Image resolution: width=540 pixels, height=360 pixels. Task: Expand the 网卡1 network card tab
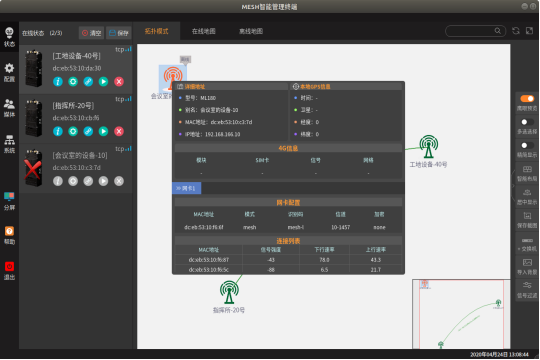point(186,188)
